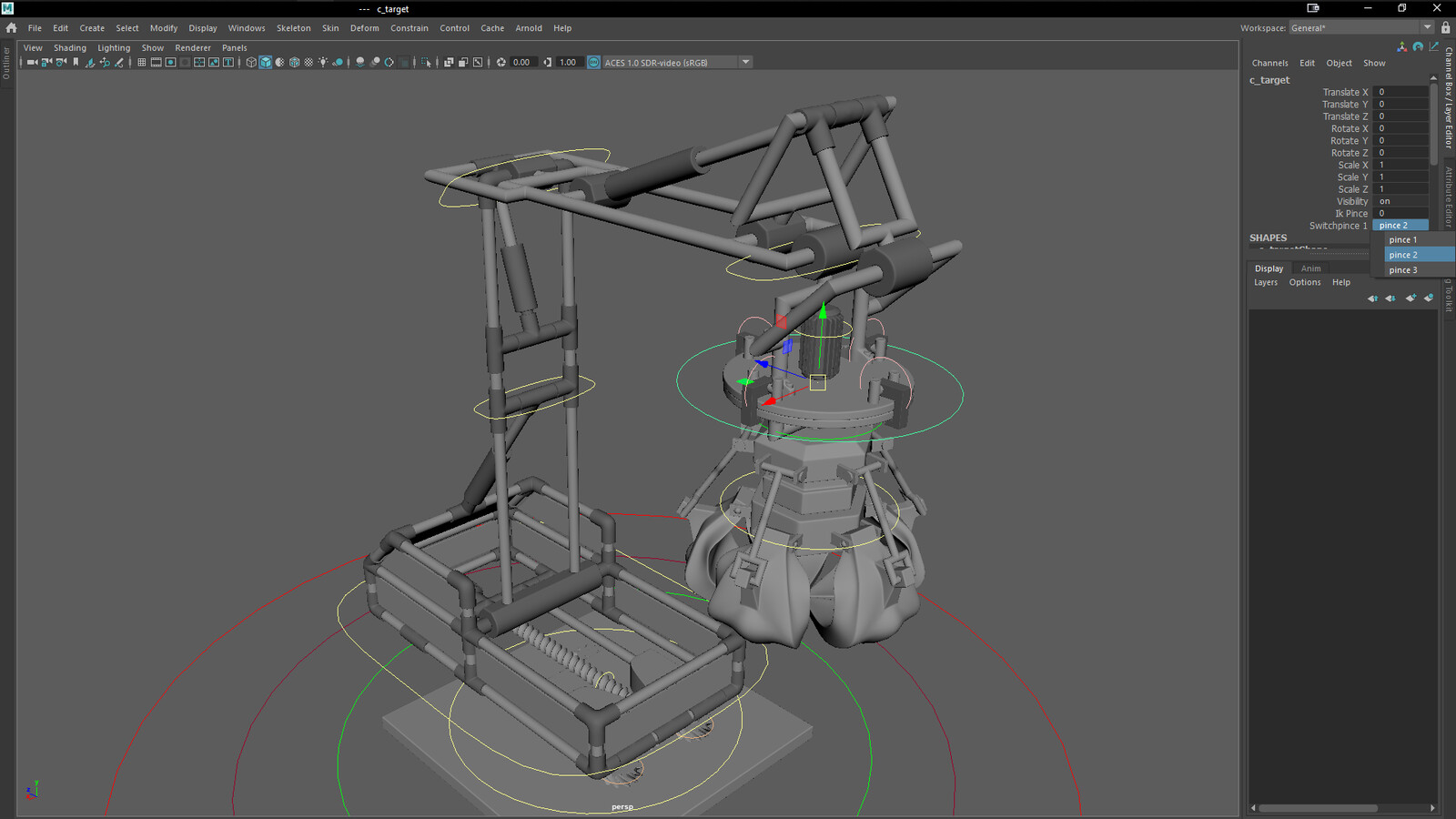1456x819 pixels.
Task: Click the hyperbolic toggle icon in Channel Box
Action: 1434,46
